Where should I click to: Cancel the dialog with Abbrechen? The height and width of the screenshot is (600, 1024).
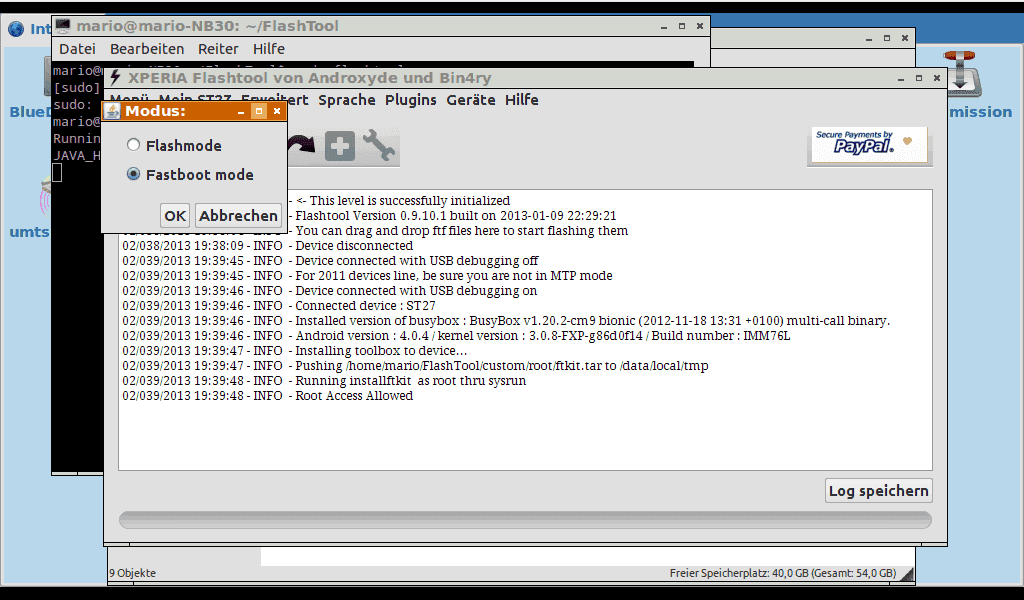[238, 216]
